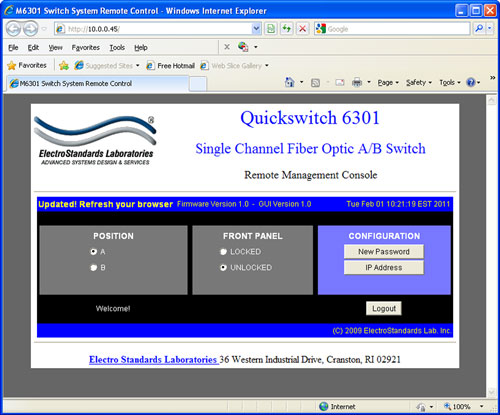Click the 'Tue Feb 01 10:21:19 EST 2011' timestamp
The width and height of the screenshot is (500, 415).
(398, 204)
